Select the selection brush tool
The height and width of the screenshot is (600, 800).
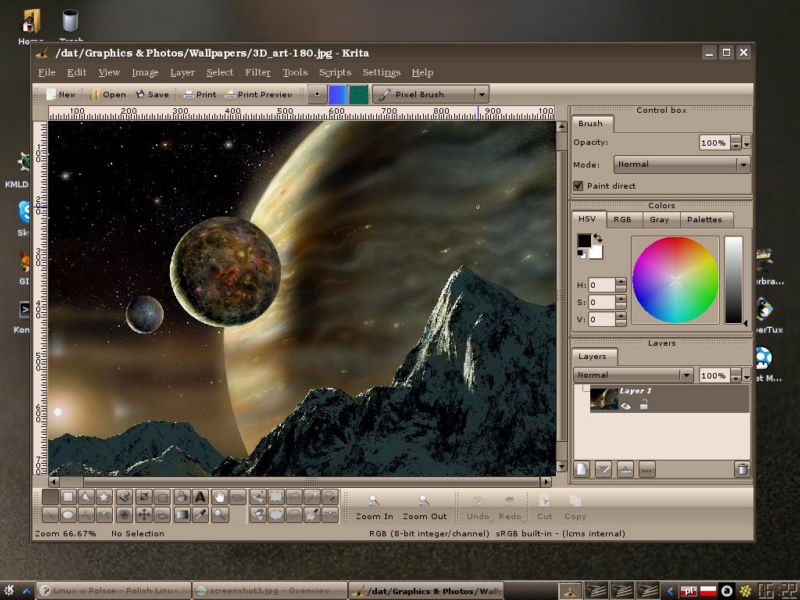click(x=258, y=497)
